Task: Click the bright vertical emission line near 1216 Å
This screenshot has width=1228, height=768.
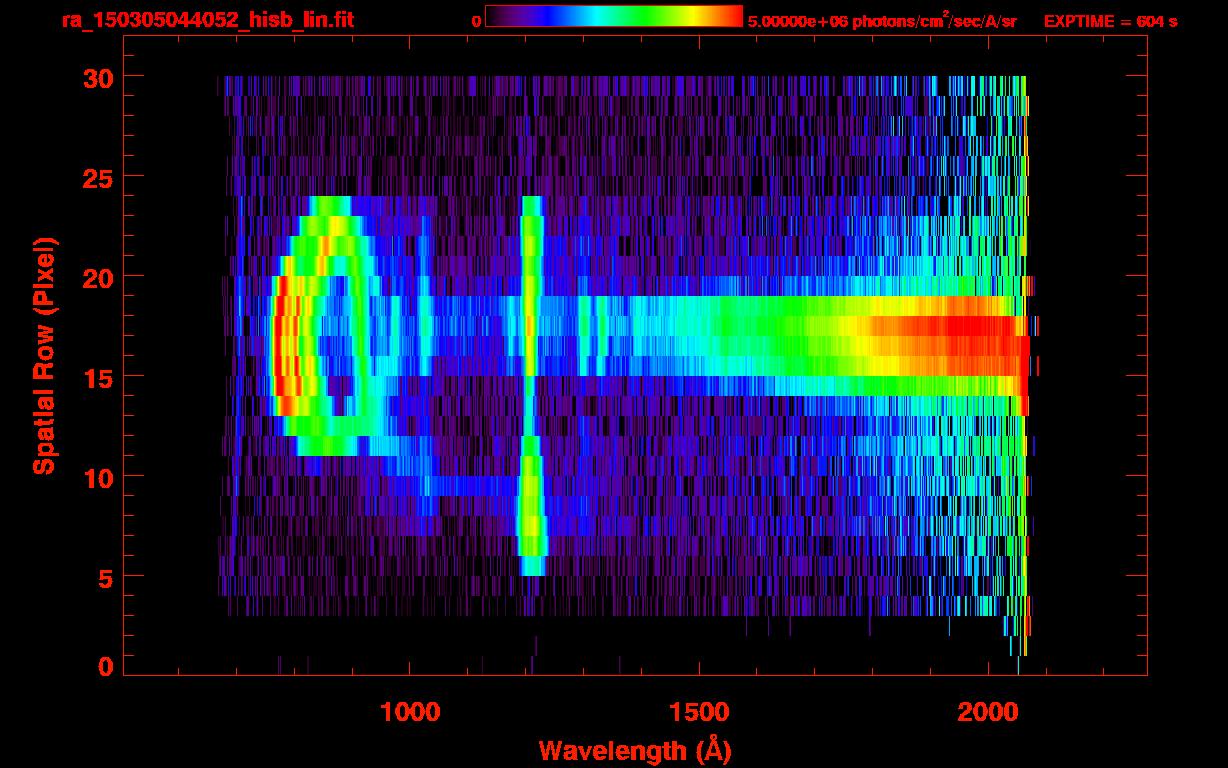Action: tap(531, 385)
